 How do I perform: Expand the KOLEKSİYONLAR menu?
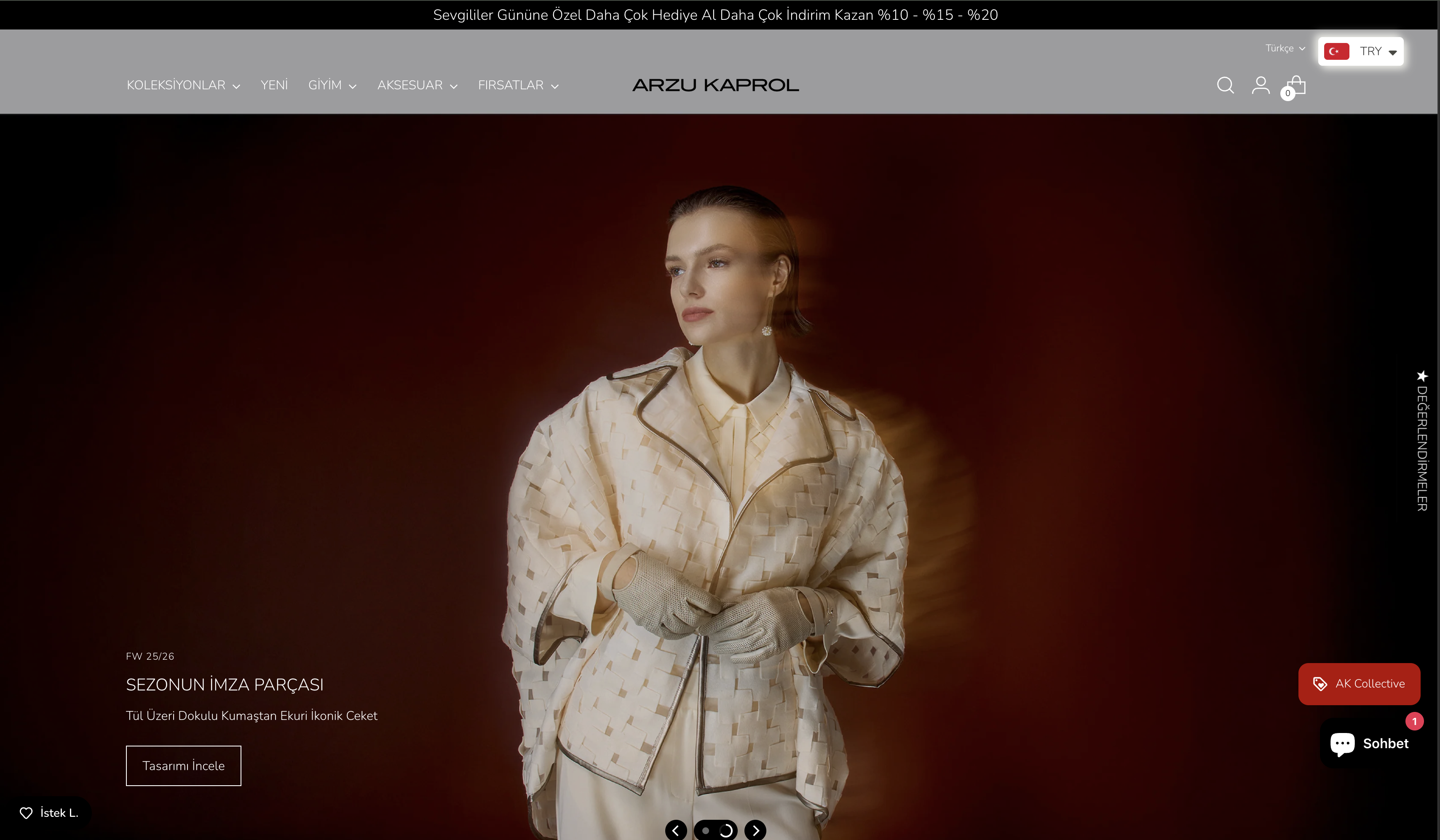point(183,85)
